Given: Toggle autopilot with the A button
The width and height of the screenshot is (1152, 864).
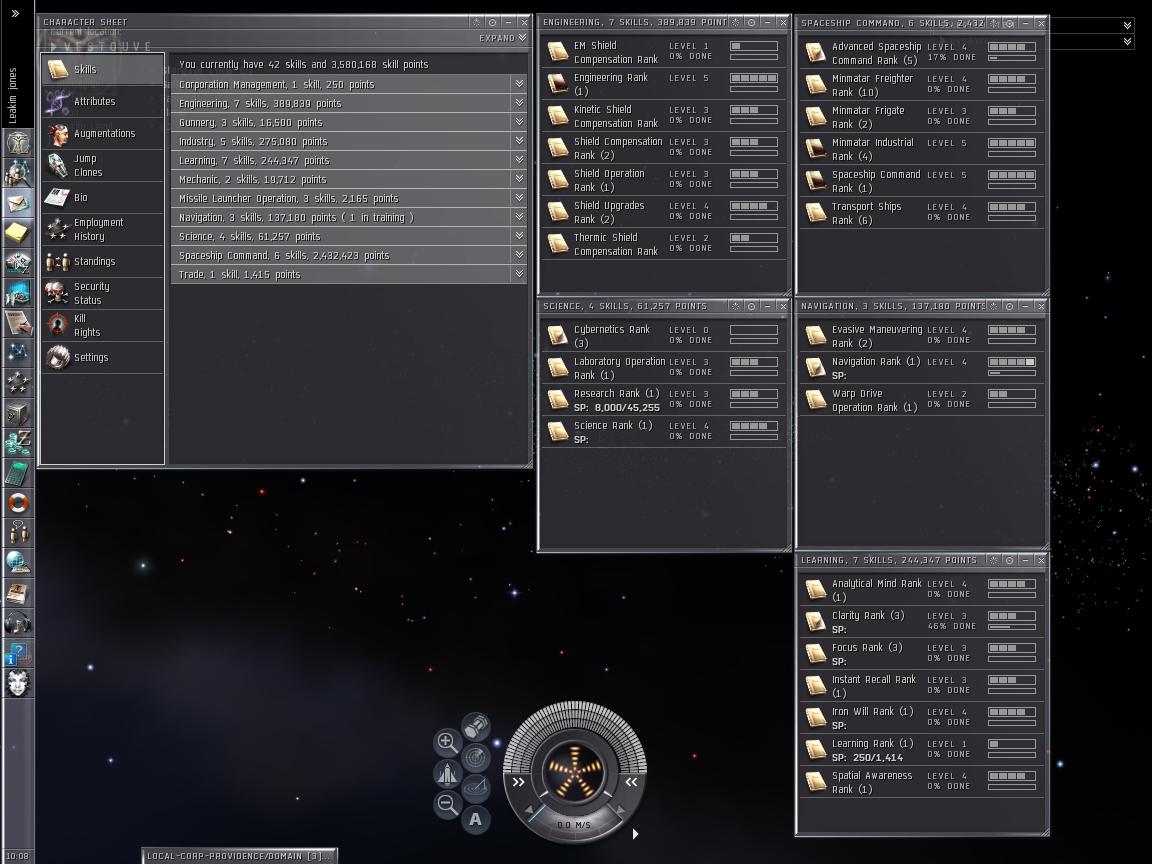Looking at the screenshot, I should pyautogui.click(x=476, y=819).
